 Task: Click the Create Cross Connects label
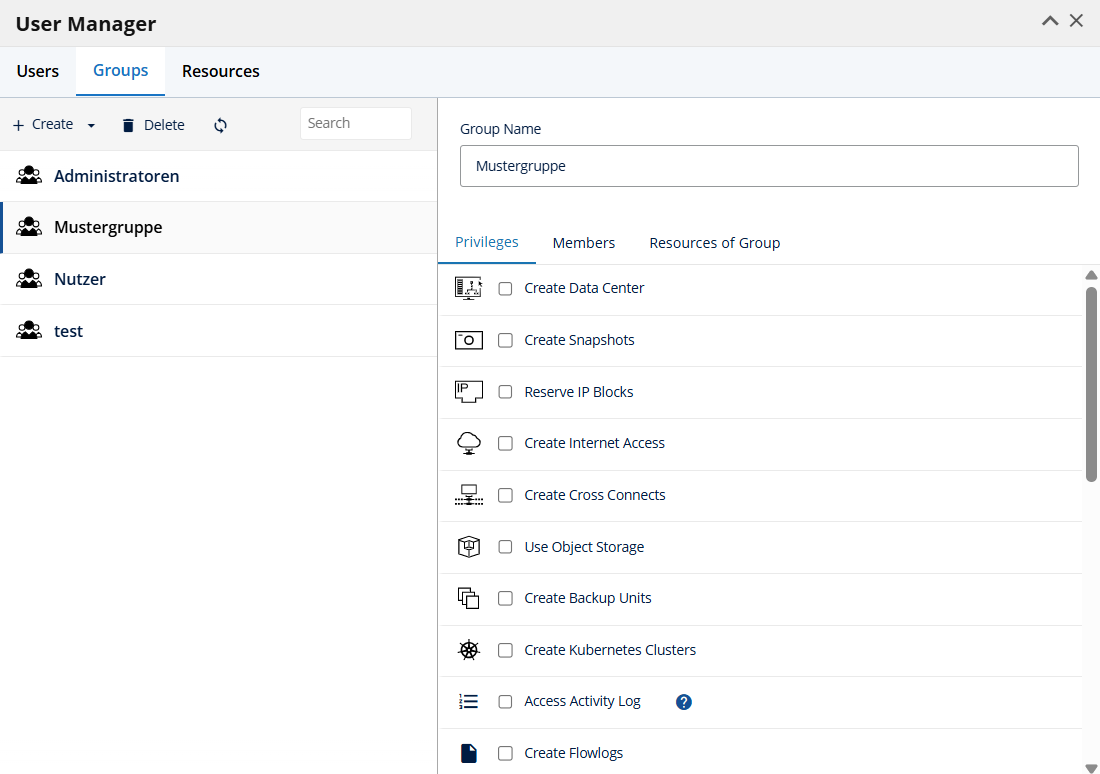595,495
